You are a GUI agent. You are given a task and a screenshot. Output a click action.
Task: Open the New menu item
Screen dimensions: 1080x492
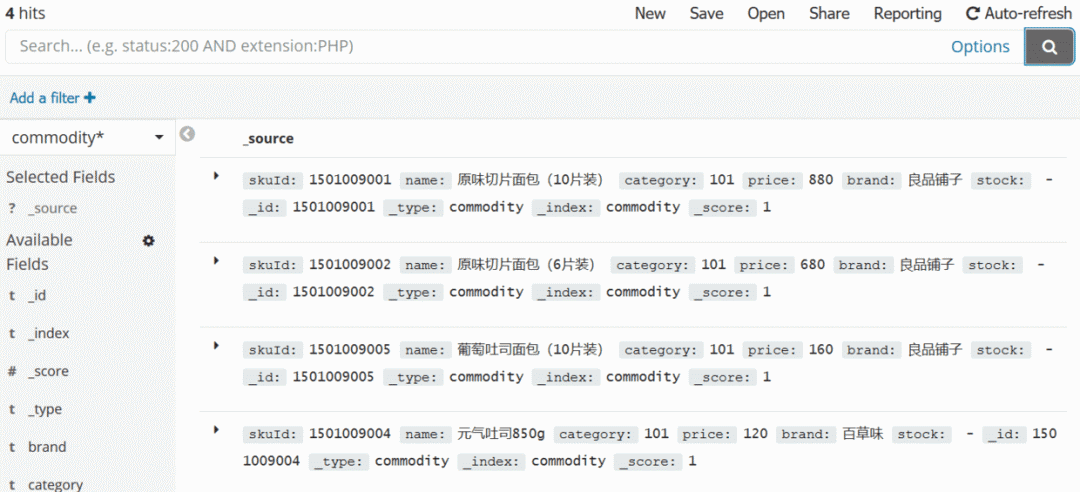650,14
